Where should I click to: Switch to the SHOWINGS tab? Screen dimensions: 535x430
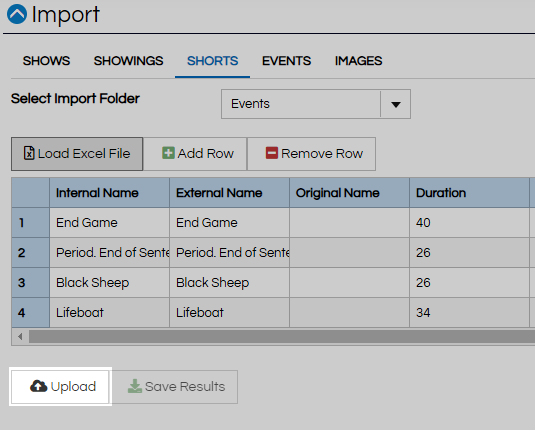point(129,61)
